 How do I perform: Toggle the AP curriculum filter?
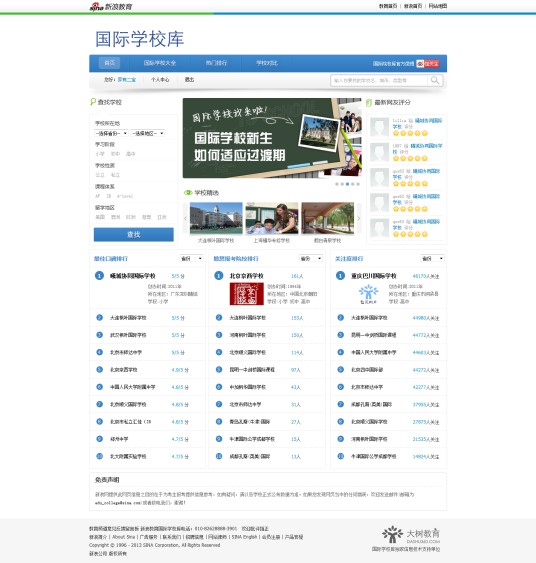pos(98,196)
